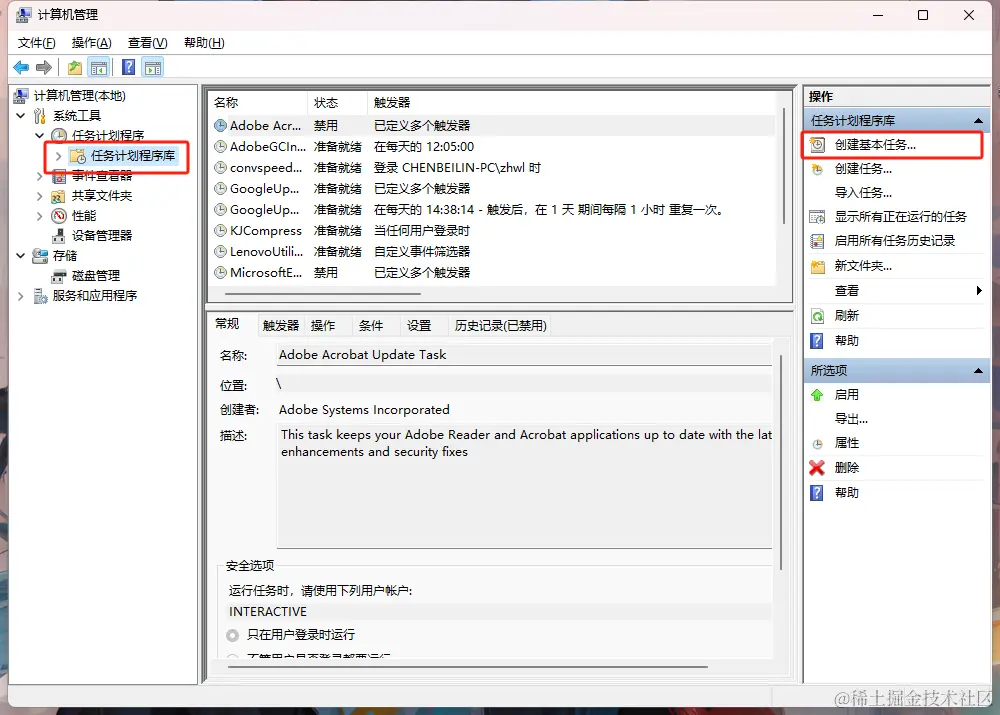Expand the 服务和应用程序 tree node
1000x715 pixels.
pyautogui.click(x=21, y=296)
